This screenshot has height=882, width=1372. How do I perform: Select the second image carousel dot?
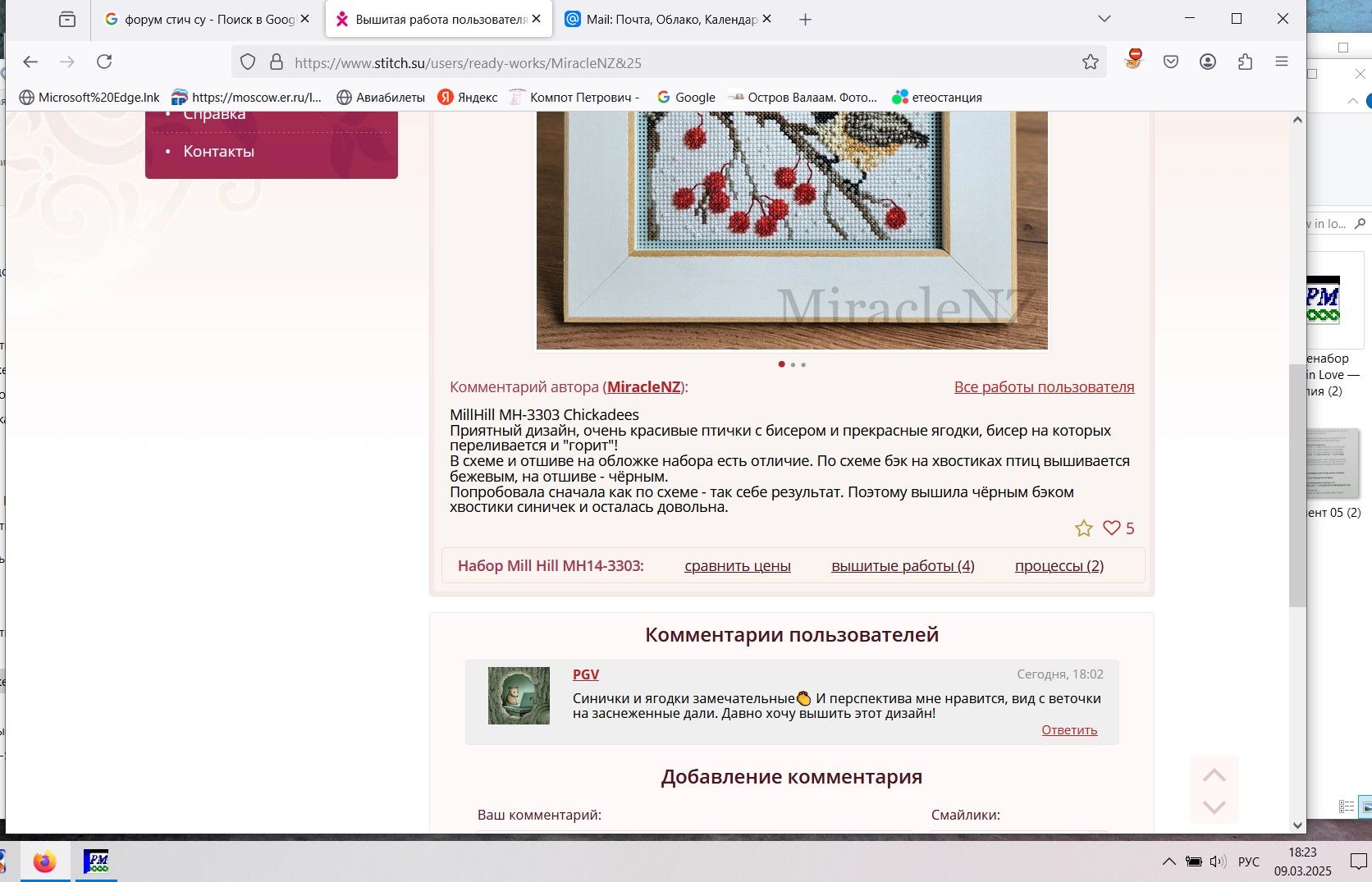tap(793, 364)
